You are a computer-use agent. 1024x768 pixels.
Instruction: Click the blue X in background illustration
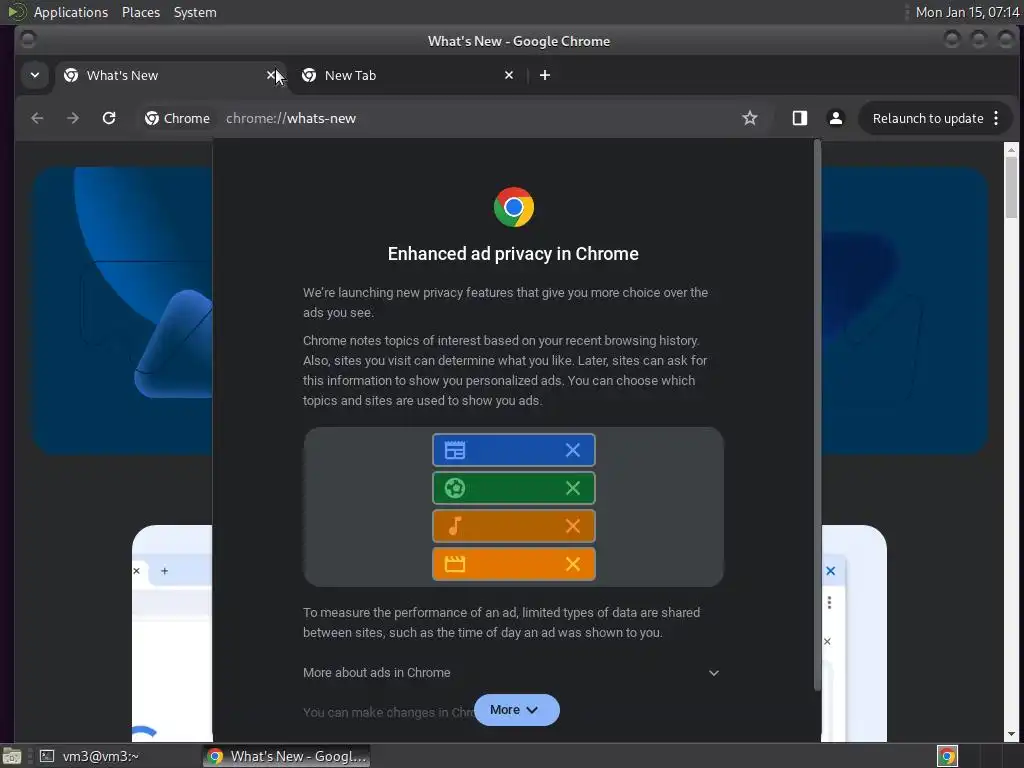pos(831,571)
